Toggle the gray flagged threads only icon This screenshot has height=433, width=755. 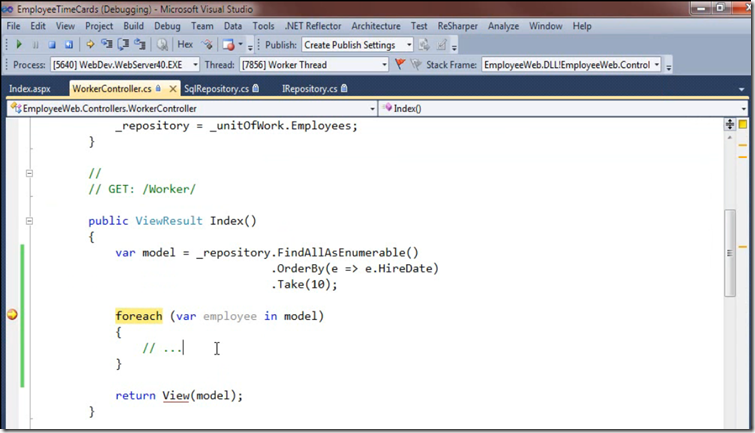click(x=416, y=64)
